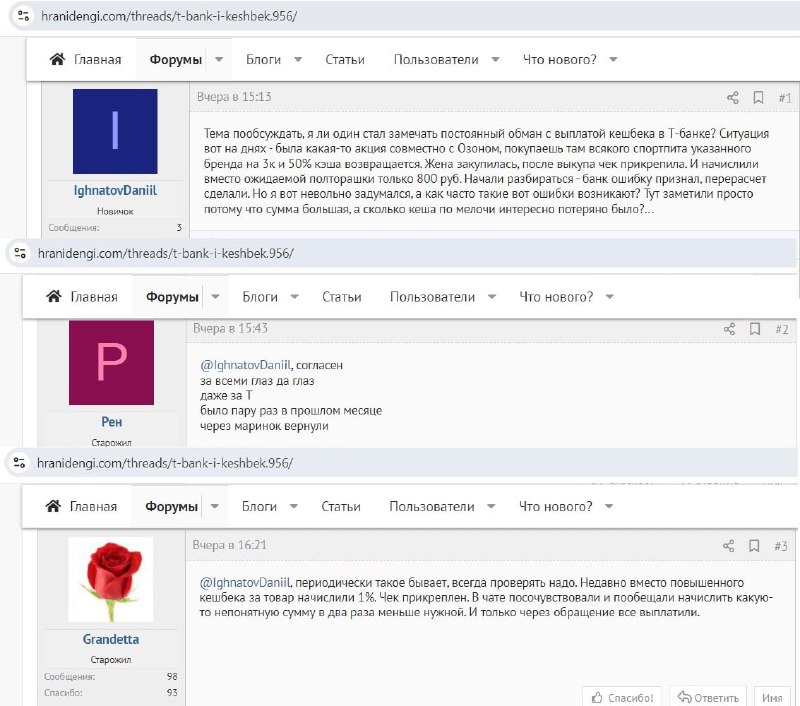Go to Главная in the menu above post #1
The height and width of the screenshot is (706, 800).
[x=97, y=60]
